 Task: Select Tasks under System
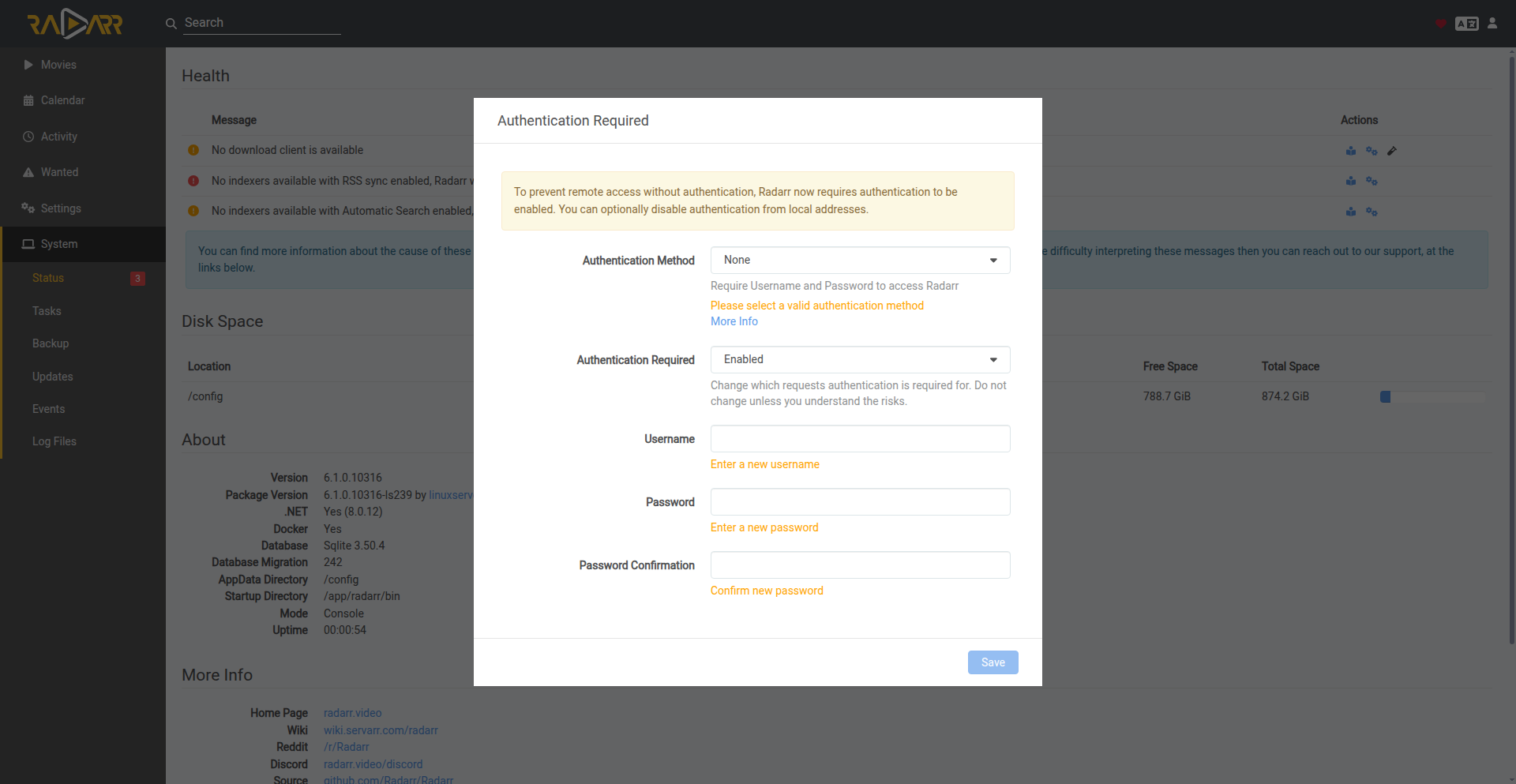(47, 311)
